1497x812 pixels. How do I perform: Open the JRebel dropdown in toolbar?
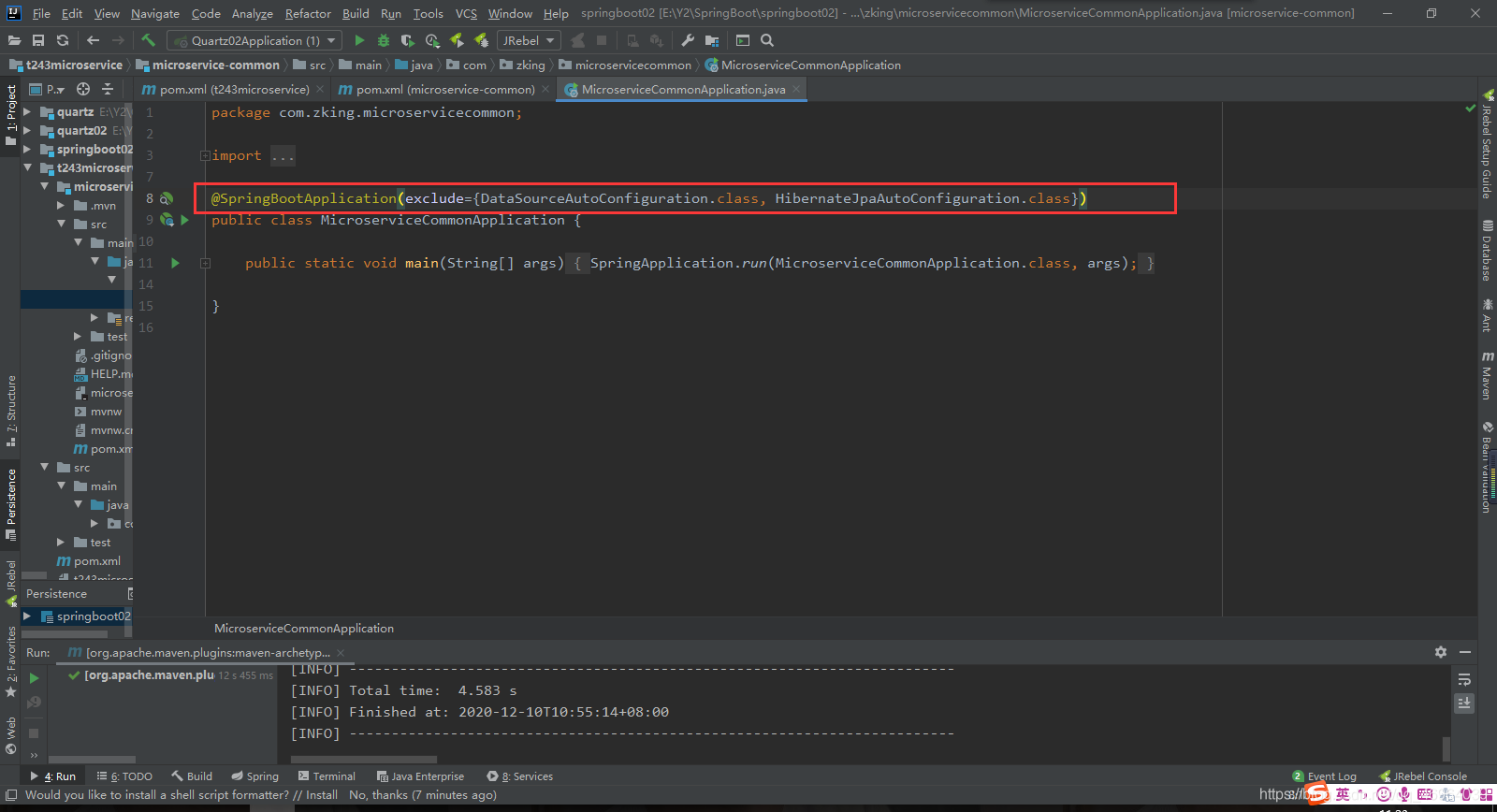pyautogui.click(x=529, y=40)
